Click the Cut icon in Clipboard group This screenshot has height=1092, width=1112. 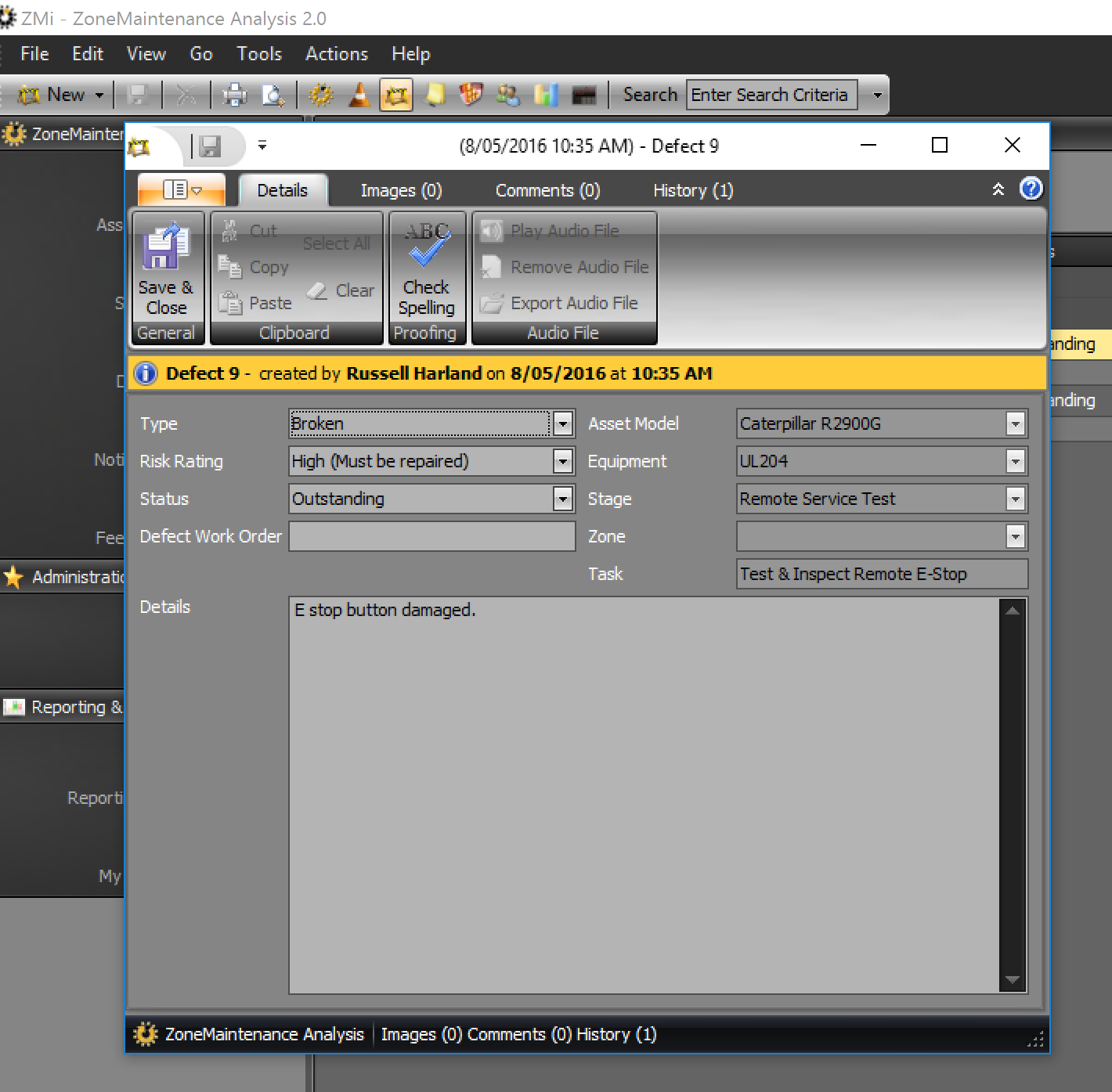[x=229, y=231]
